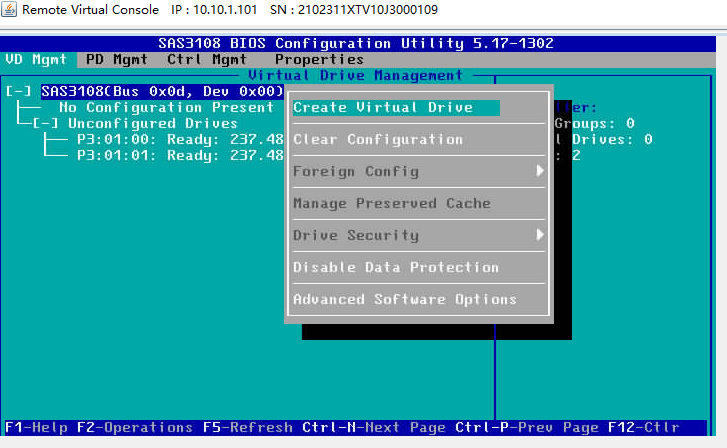The width and height of the screenshot is (727, 448).
Task: Select No Configuration Present tree row
Action: click(166, 108)
